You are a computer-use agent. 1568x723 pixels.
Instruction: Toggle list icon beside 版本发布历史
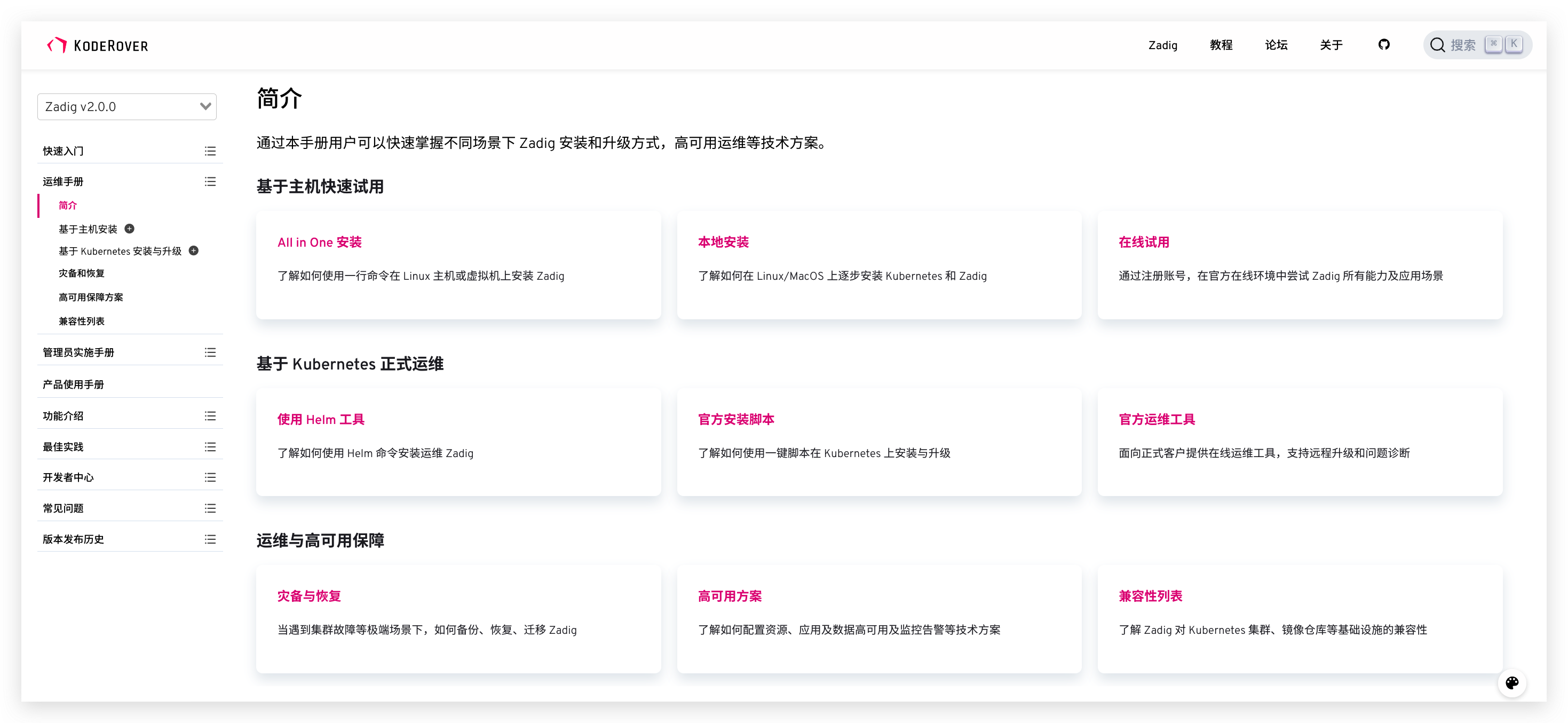click(x=210, y=539)
